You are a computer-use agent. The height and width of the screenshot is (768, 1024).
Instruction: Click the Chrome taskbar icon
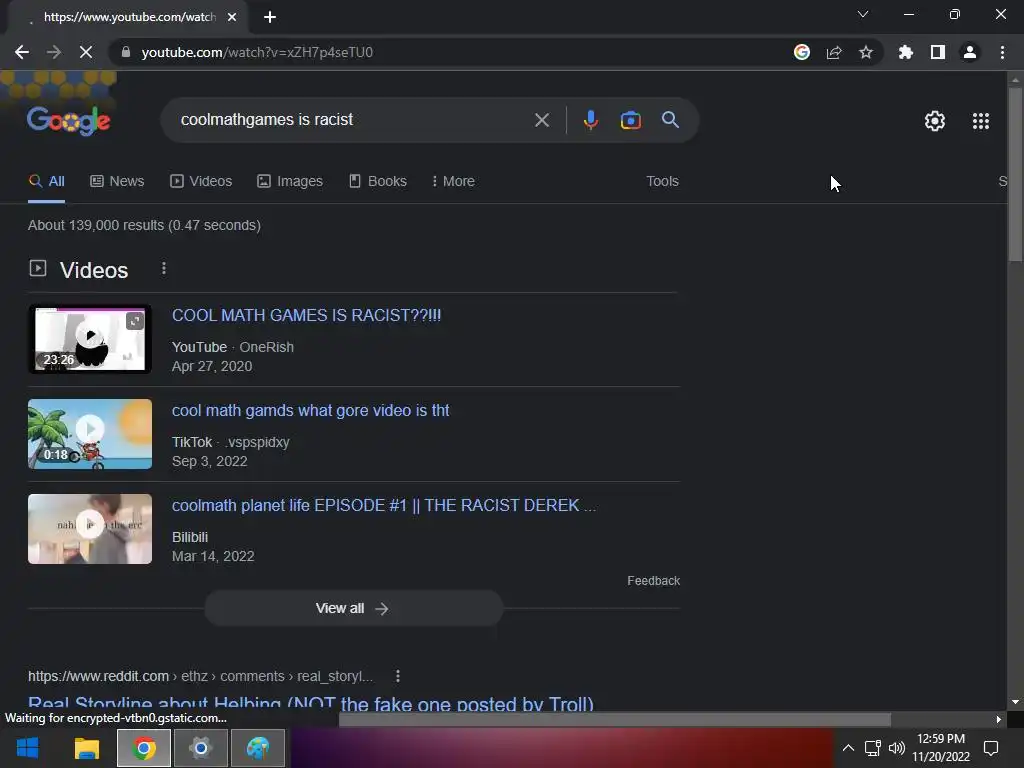[x=144, y=748]
